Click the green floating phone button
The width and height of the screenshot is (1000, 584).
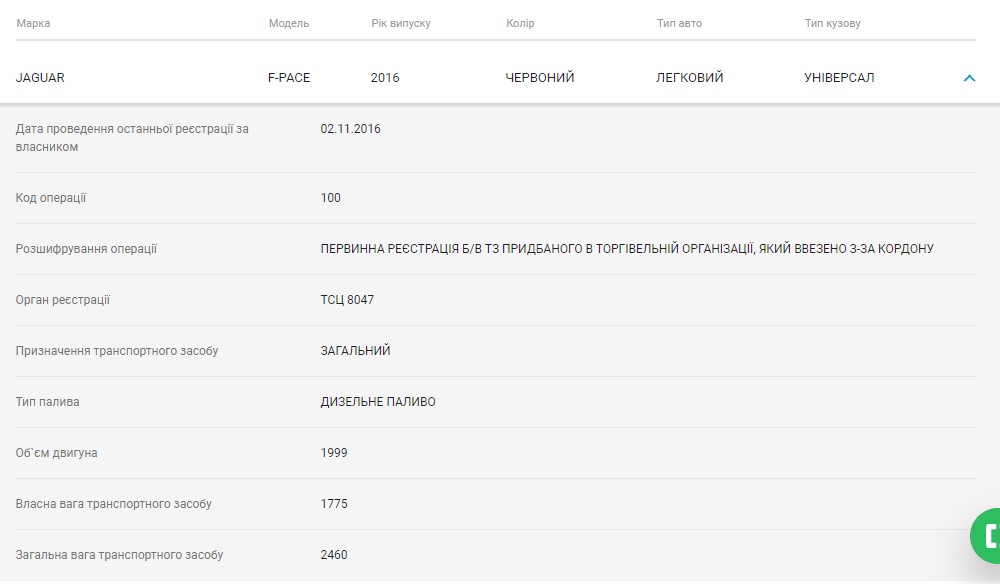pos(987,536)
